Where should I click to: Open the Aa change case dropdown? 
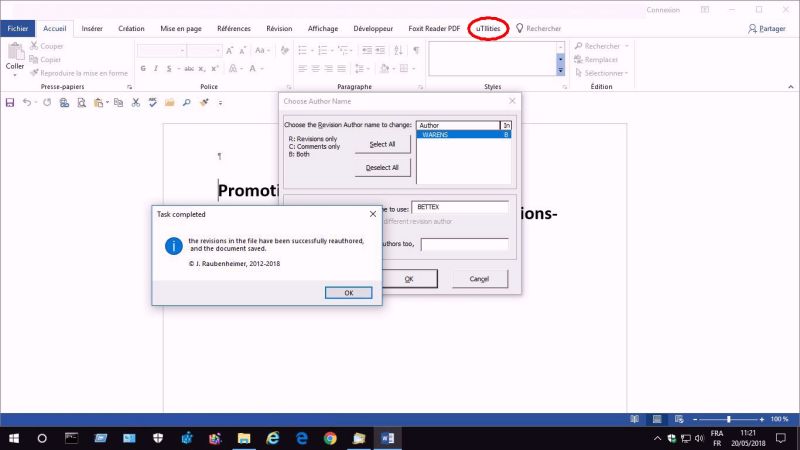point(262,50)
